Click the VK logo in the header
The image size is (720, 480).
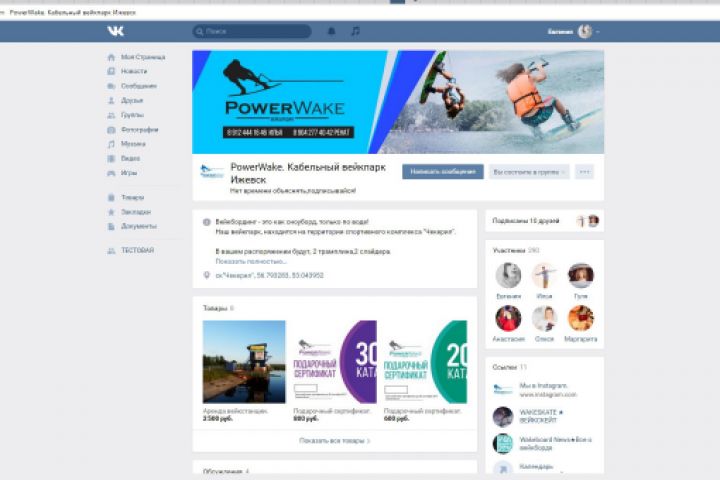pos(115,31)
